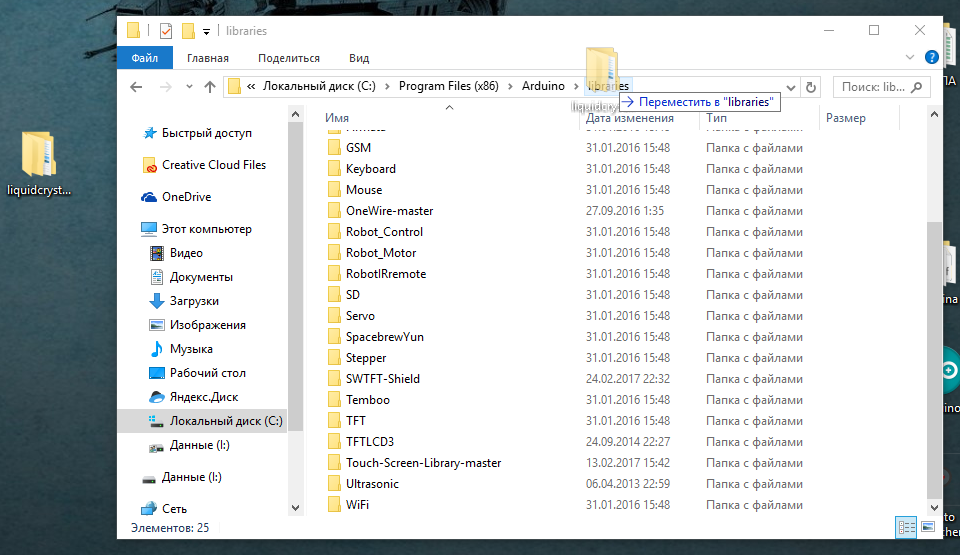Select the Ultrasonic folder name

coord(372,483)
